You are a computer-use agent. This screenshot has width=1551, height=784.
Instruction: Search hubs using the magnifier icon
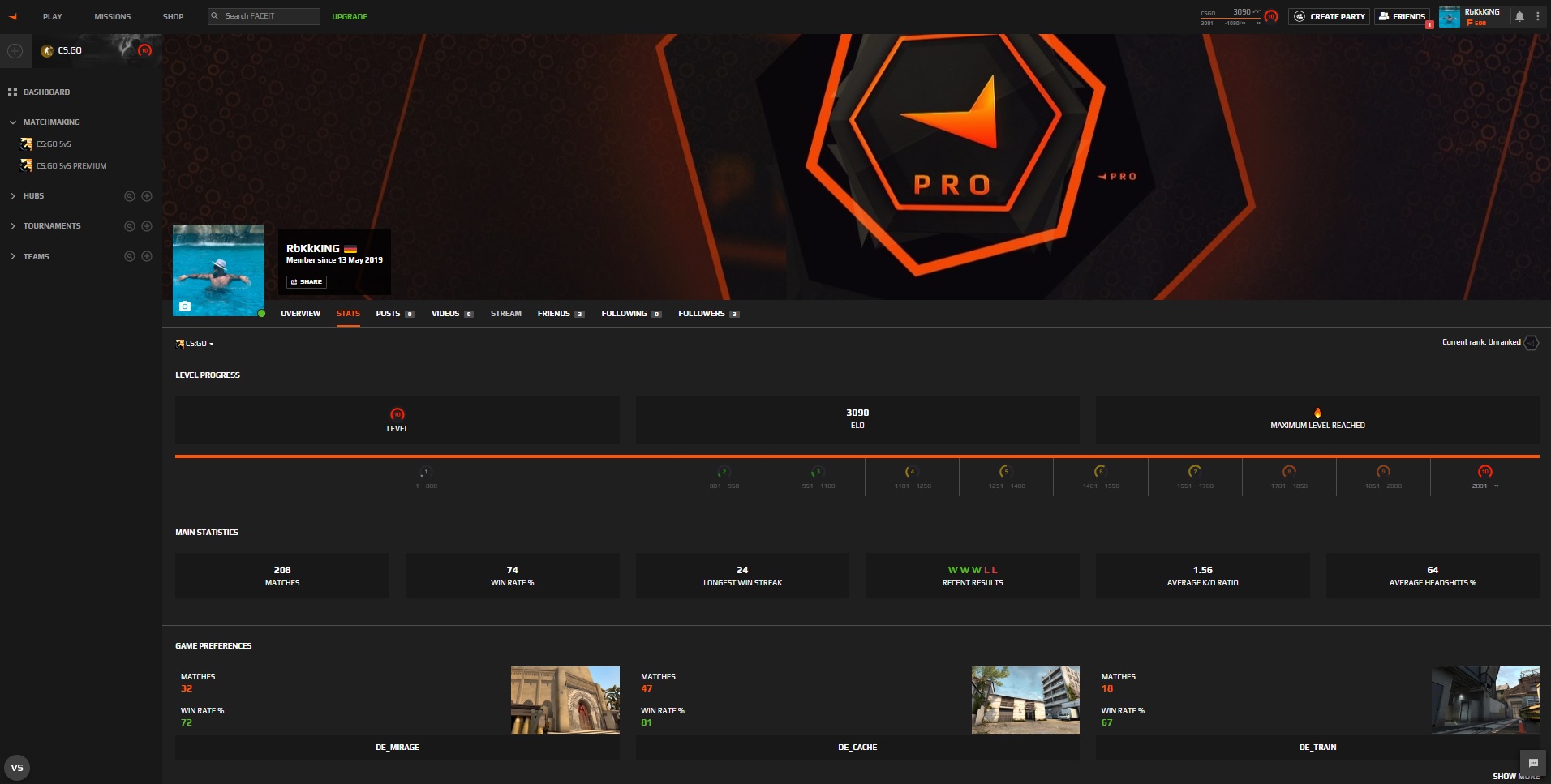point(129,195)
